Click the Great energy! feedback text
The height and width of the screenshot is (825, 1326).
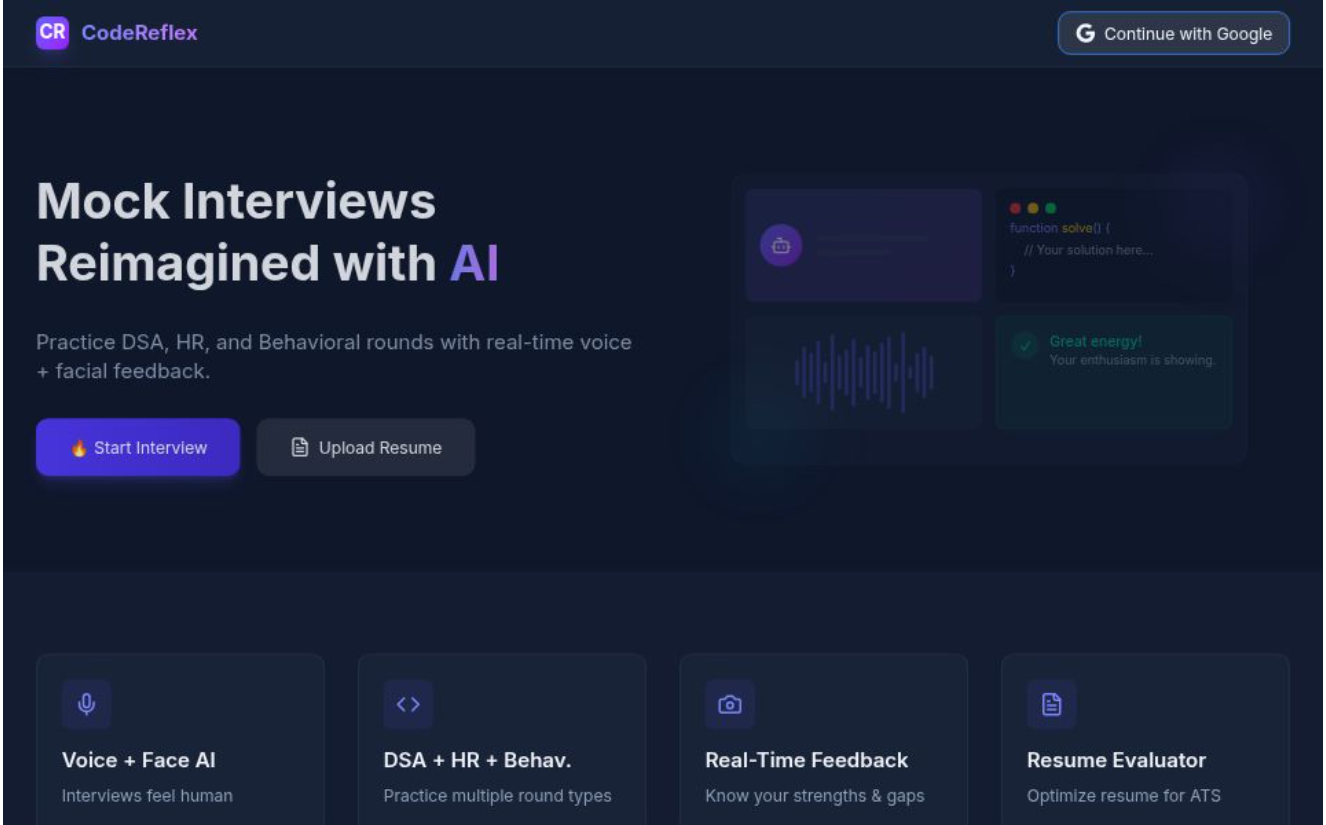coord(1095,341)
